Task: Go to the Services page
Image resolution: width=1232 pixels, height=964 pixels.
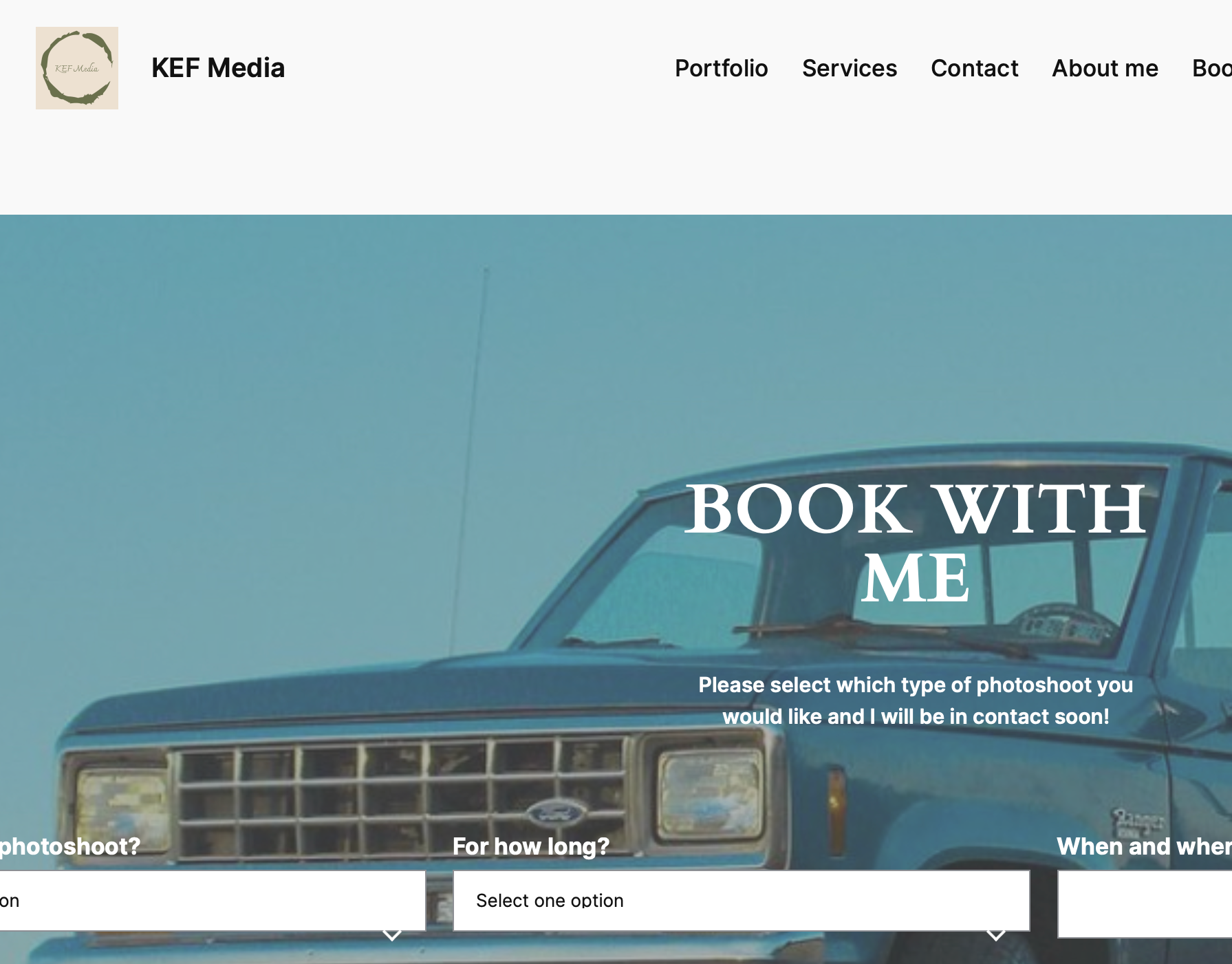Action: [850, 68]
